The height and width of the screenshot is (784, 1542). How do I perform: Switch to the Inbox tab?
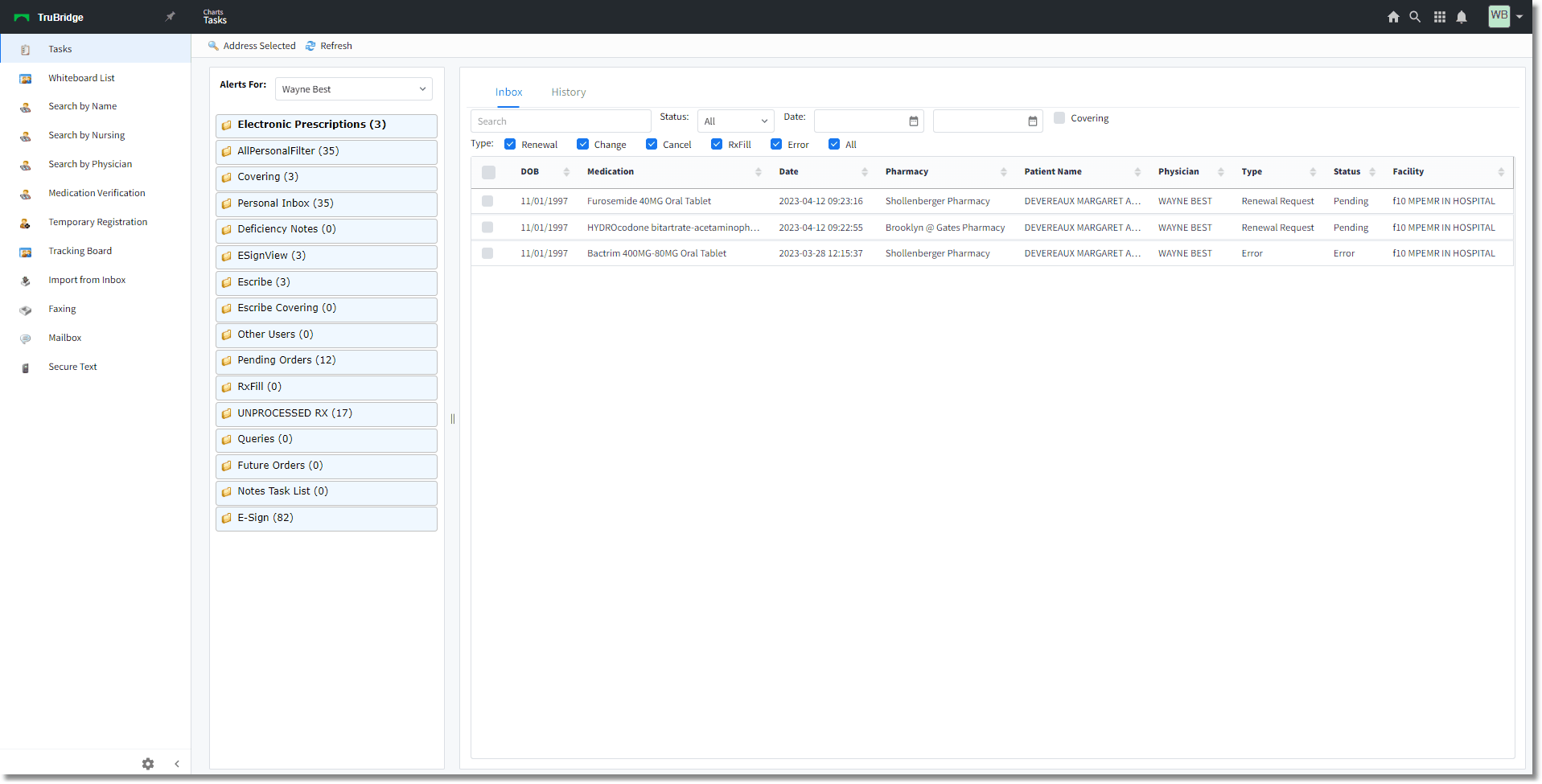[508, 92]
